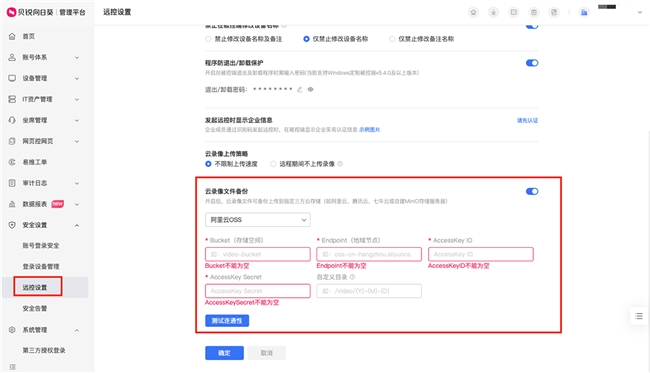This screenshot has width=650, height=373.
Task: Expand 网页控网页 sidebar chevron
Action: (x=77, y=141)
